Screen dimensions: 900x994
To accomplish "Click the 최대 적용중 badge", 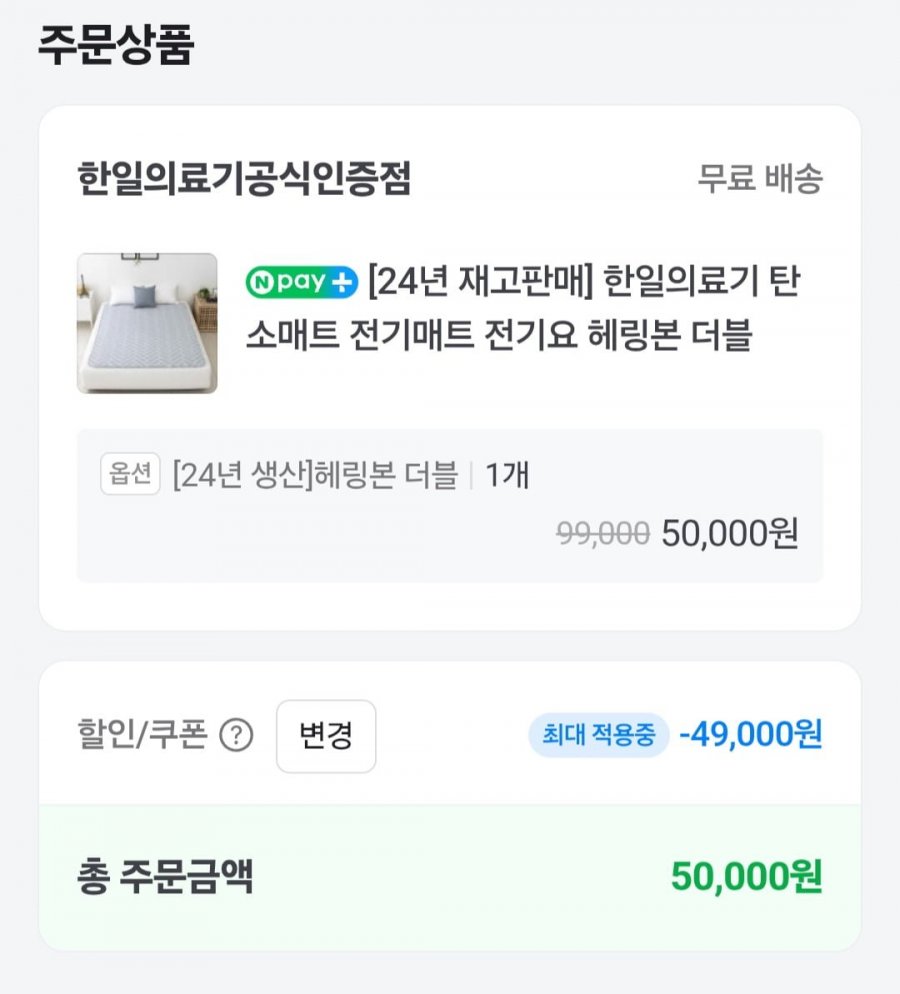I will coord(598,736).
